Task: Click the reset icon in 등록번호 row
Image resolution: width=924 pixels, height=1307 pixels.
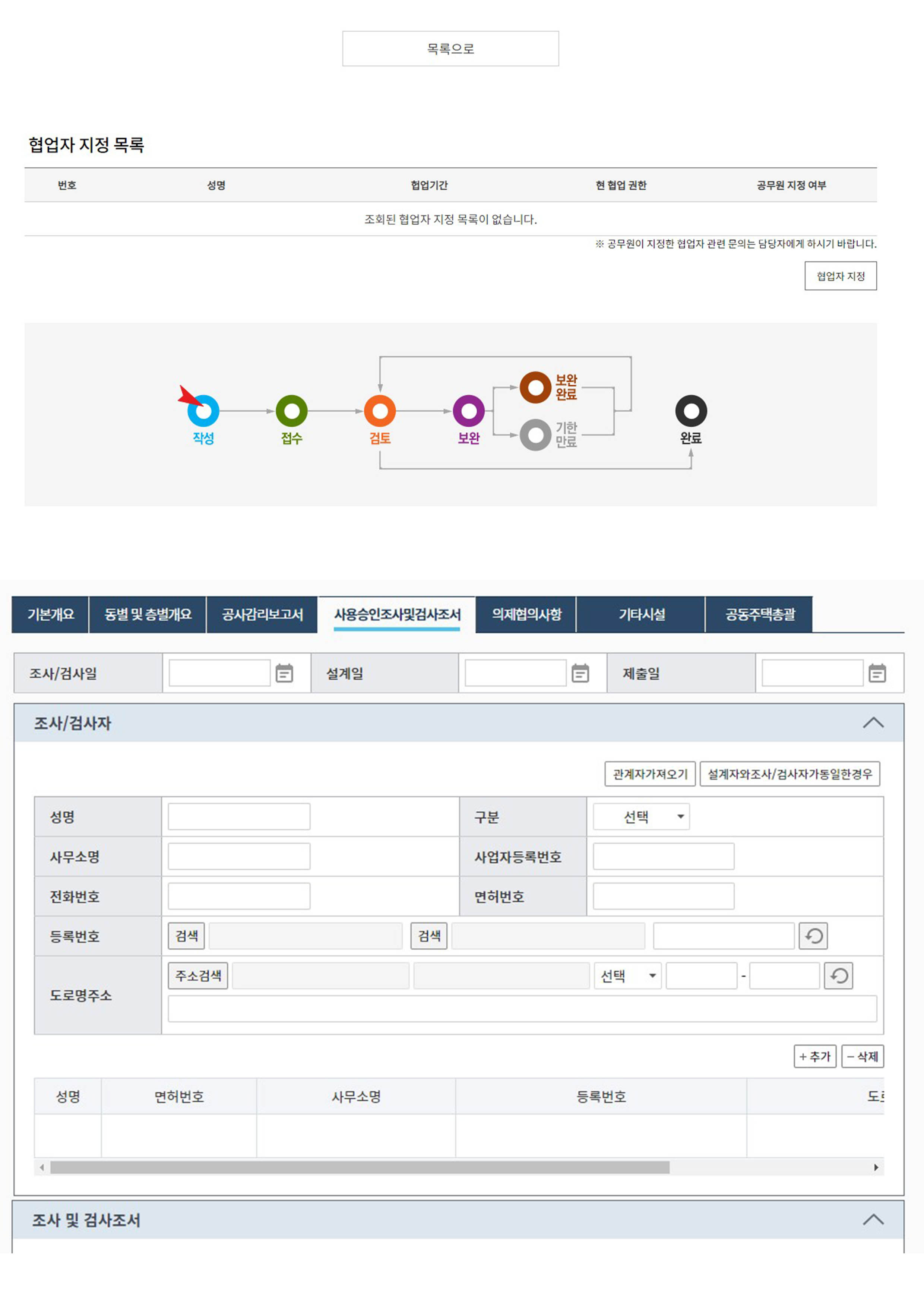Action: 813,936
